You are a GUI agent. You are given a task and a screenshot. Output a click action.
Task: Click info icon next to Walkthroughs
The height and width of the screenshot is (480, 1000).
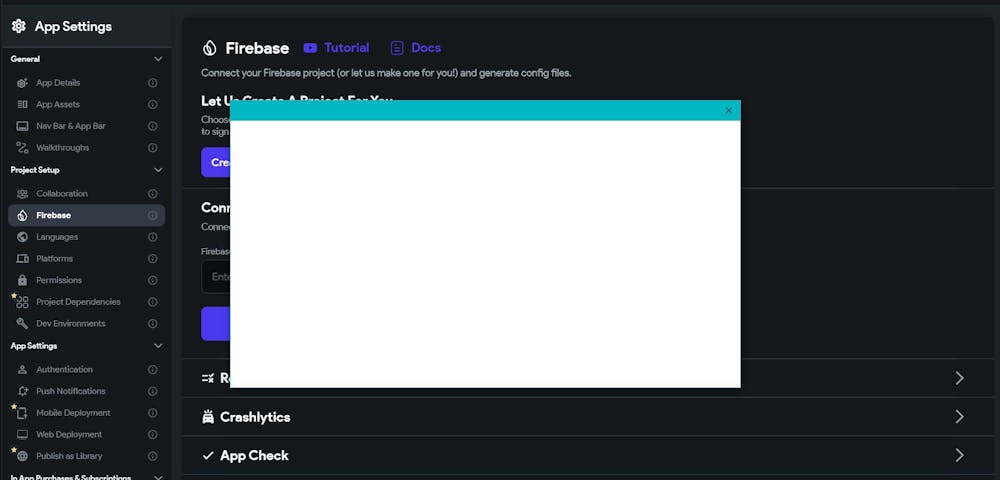pos(152,148)
